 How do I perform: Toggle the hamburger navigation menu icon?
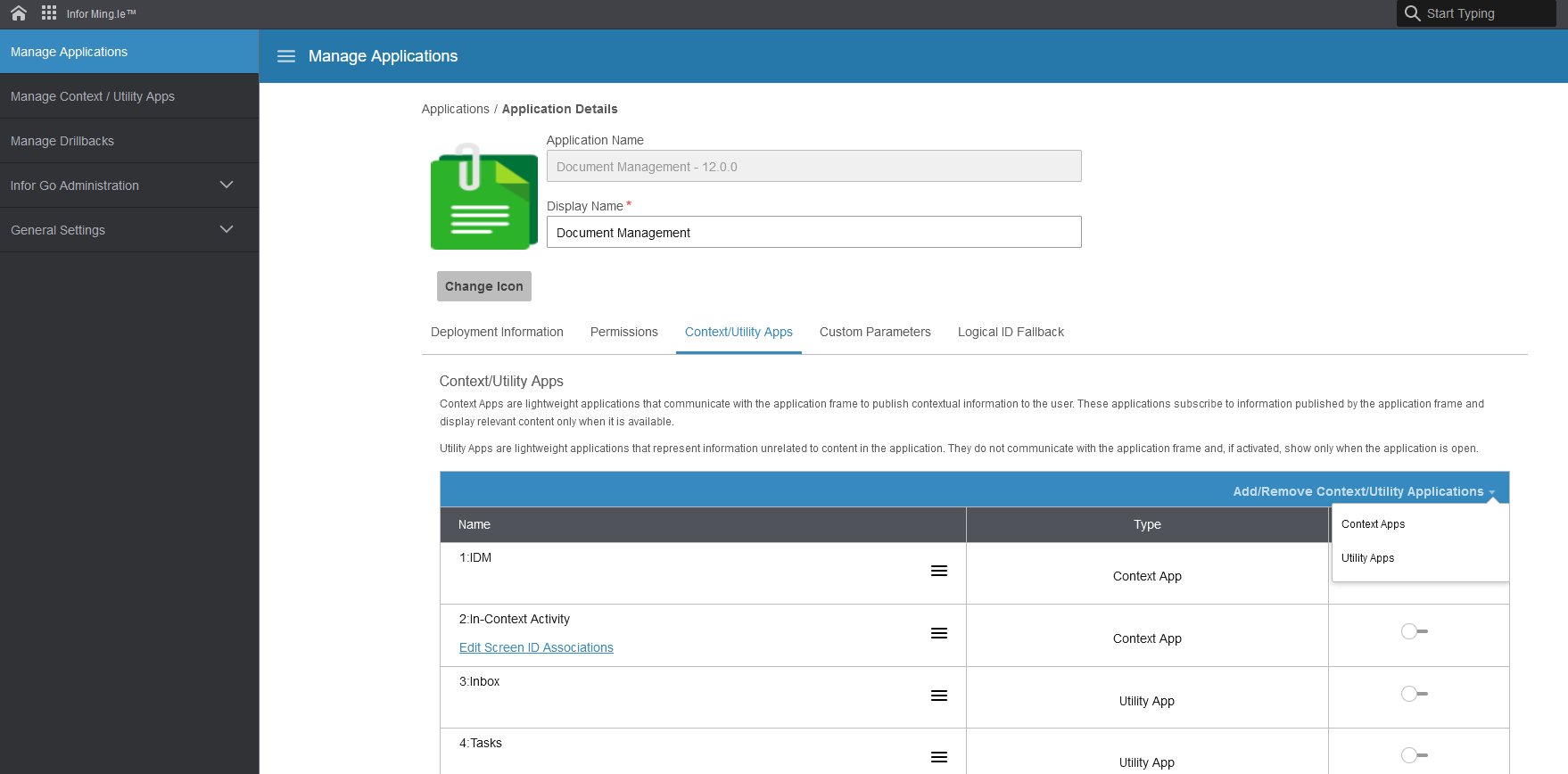[286, 56]
